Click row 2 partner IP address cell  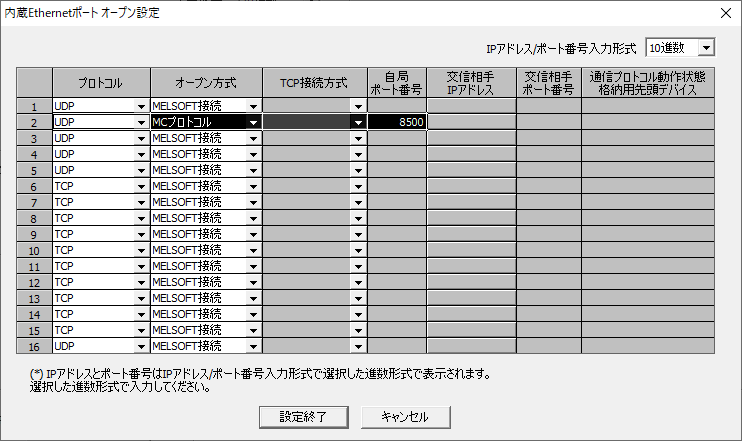click(x=471, y=122)
